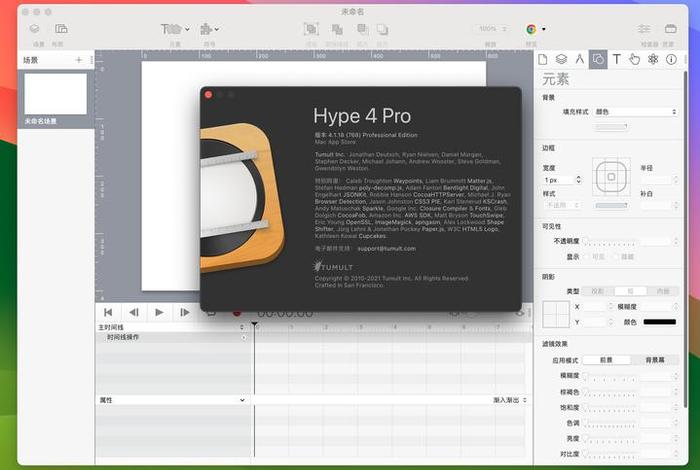This screenshot has height=470, width=700.
Task: Click the shadow Y offset field
Action: [596, 322]
